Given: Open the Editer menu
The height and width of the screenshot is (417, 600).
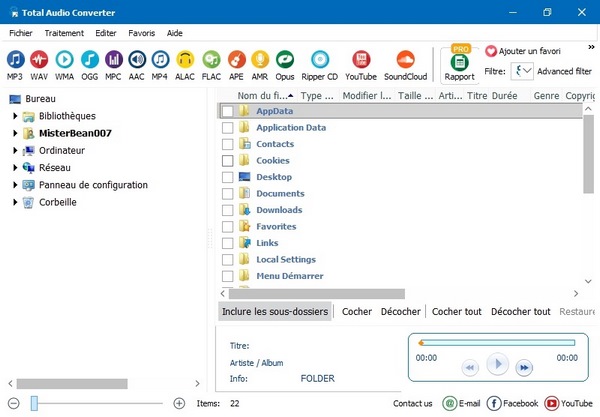Looking at the screenshot, I should point(106,33).
